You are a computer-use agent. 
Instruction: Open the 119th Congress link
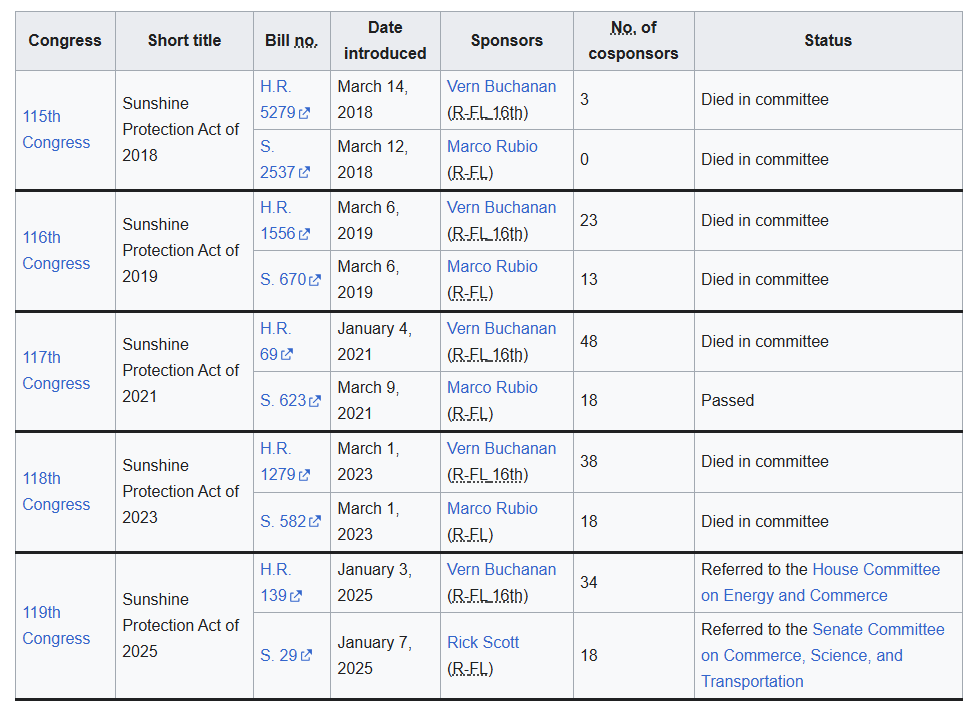click(56, 625)
